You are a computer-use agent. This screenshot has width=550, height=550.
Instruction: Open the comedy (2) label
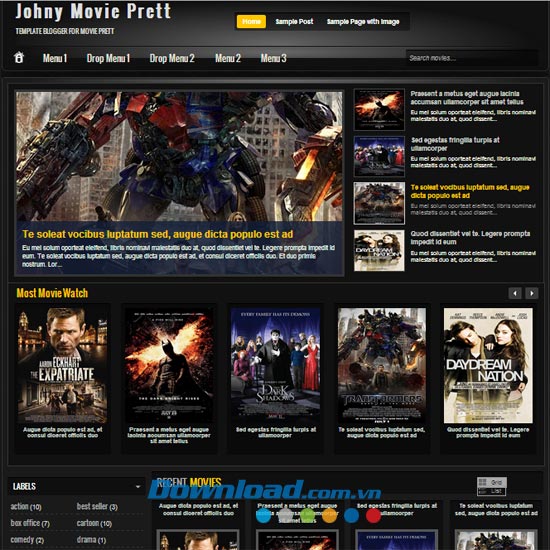click(27, 540)
